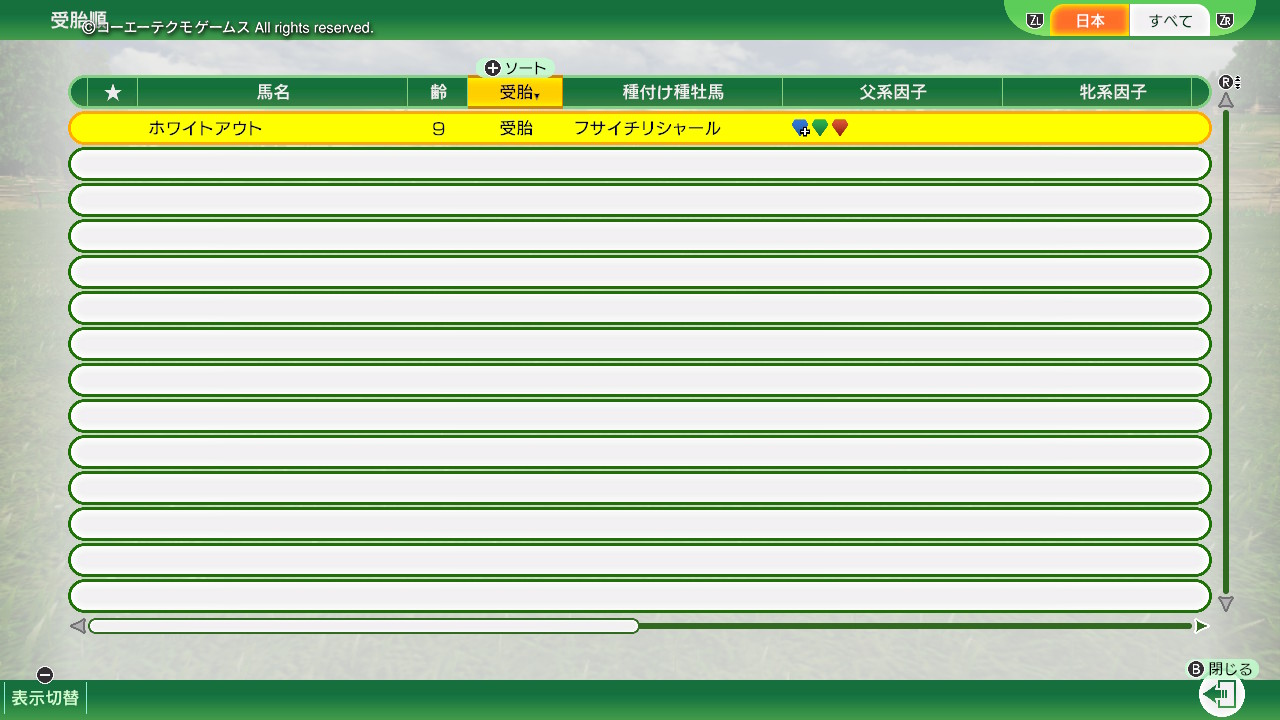1280x720 pixels.
Task: Click the horizontal scrollbar left arrow
Action: click(x=78, y=626)
